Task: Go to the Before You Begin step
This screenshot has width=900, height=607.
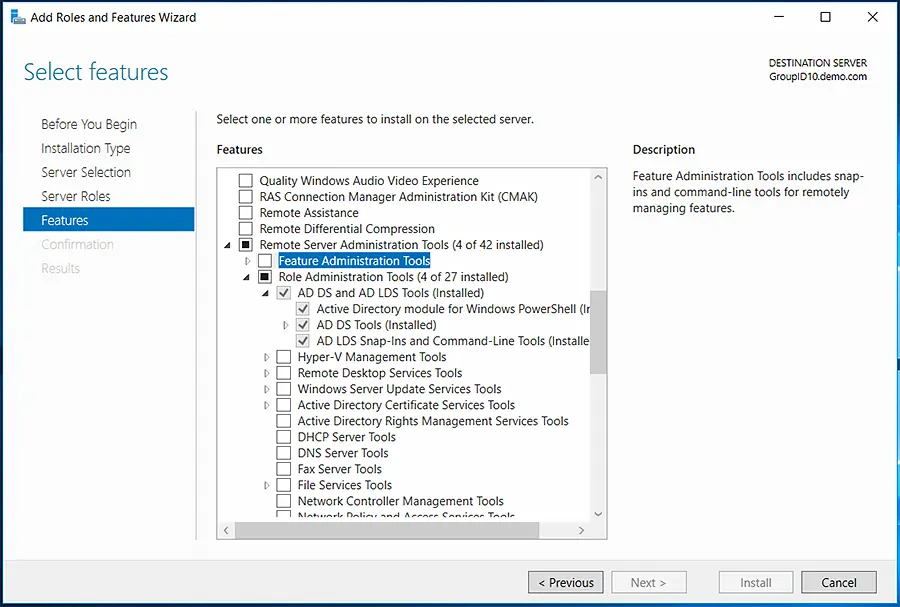Action: (x=89, y=124)
